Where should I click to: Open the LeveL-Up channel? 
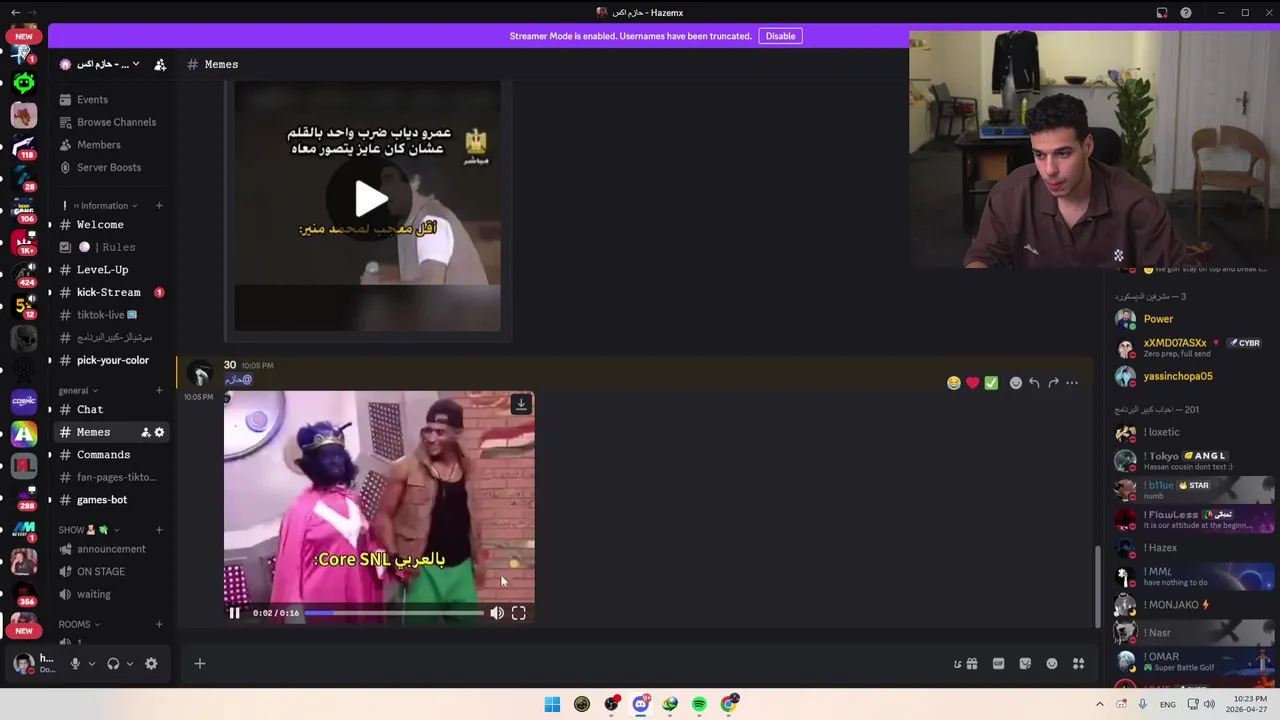point(110,270)
